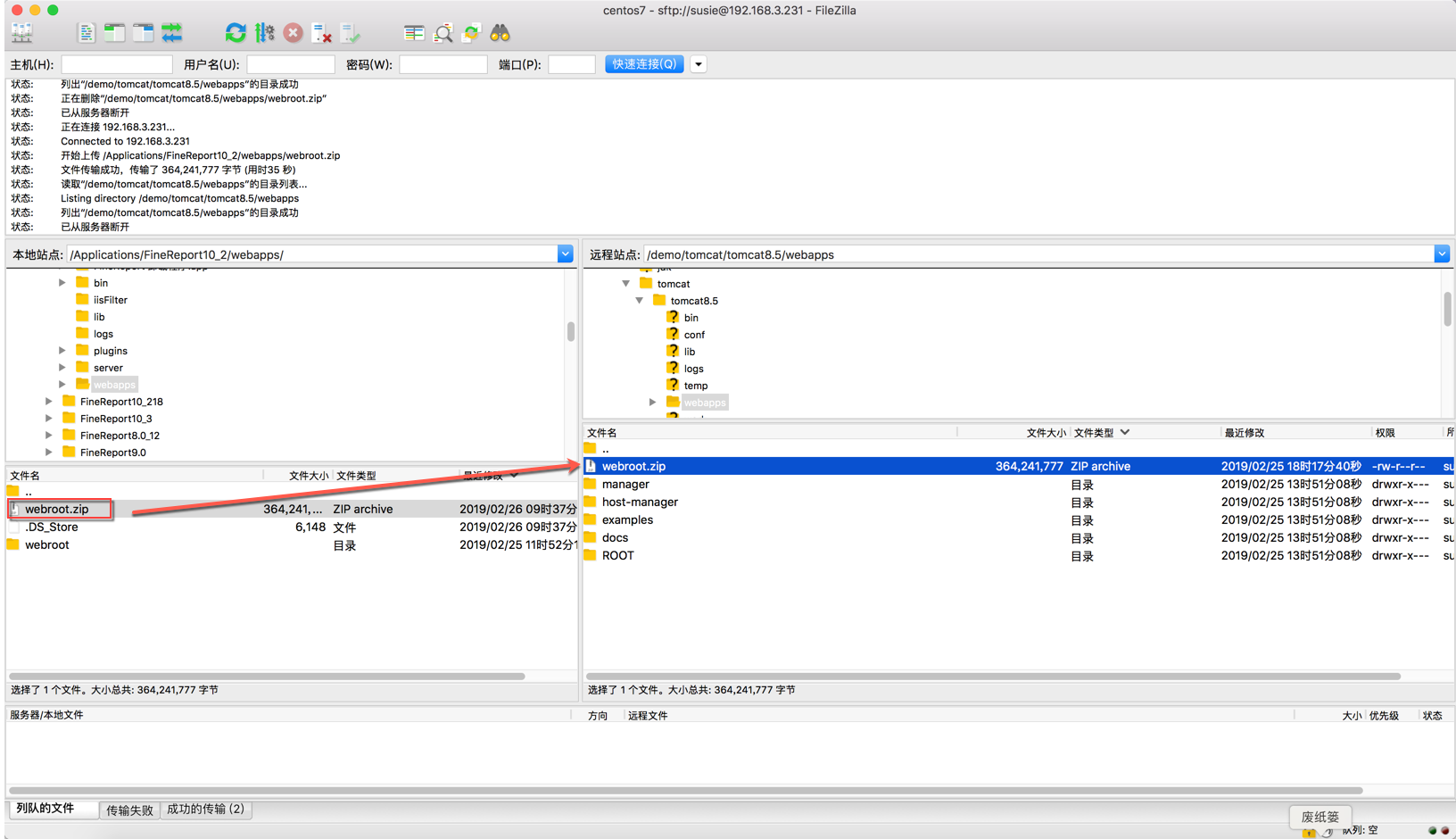Open the Site Manager
This screenshot has height=839, width=1456.
[21, 33]
